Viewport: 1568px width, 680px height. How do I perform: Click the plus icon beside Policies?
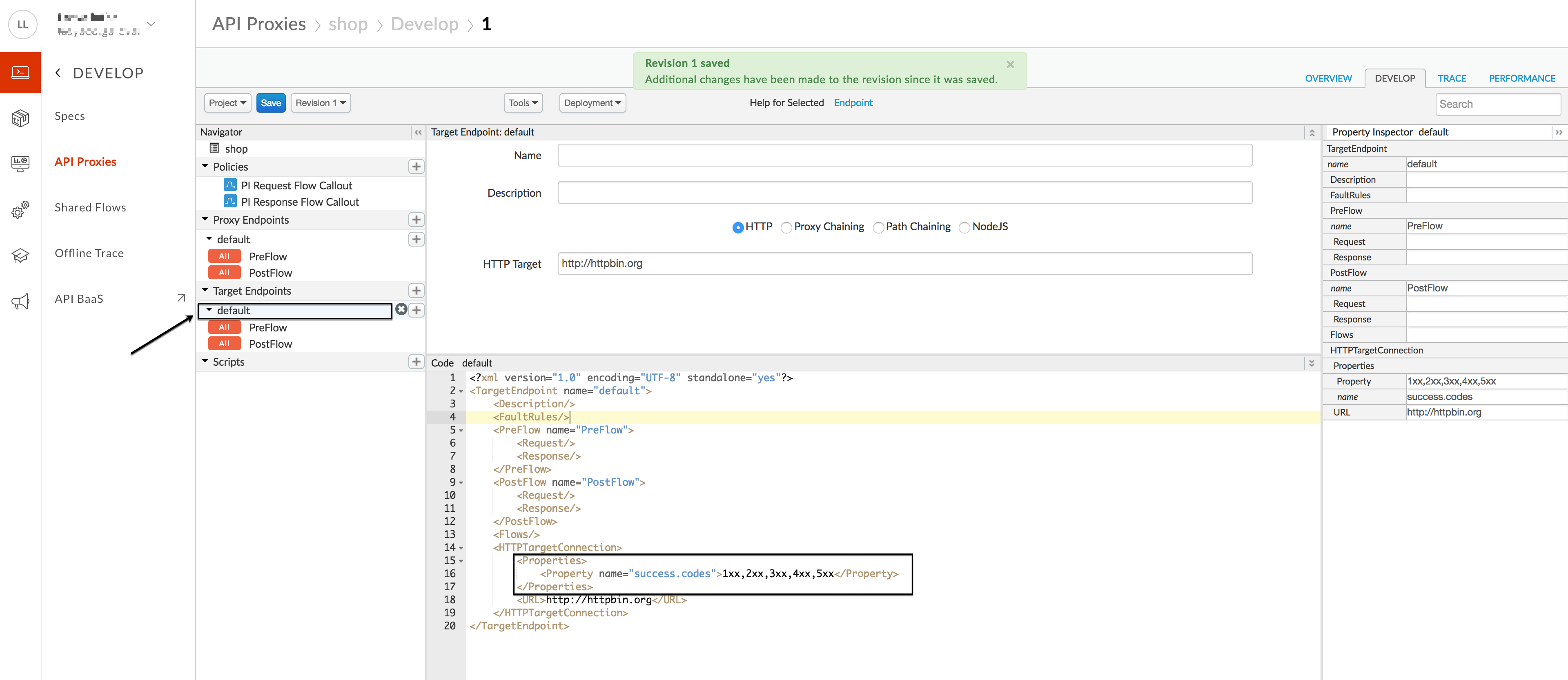coord(416,167)
